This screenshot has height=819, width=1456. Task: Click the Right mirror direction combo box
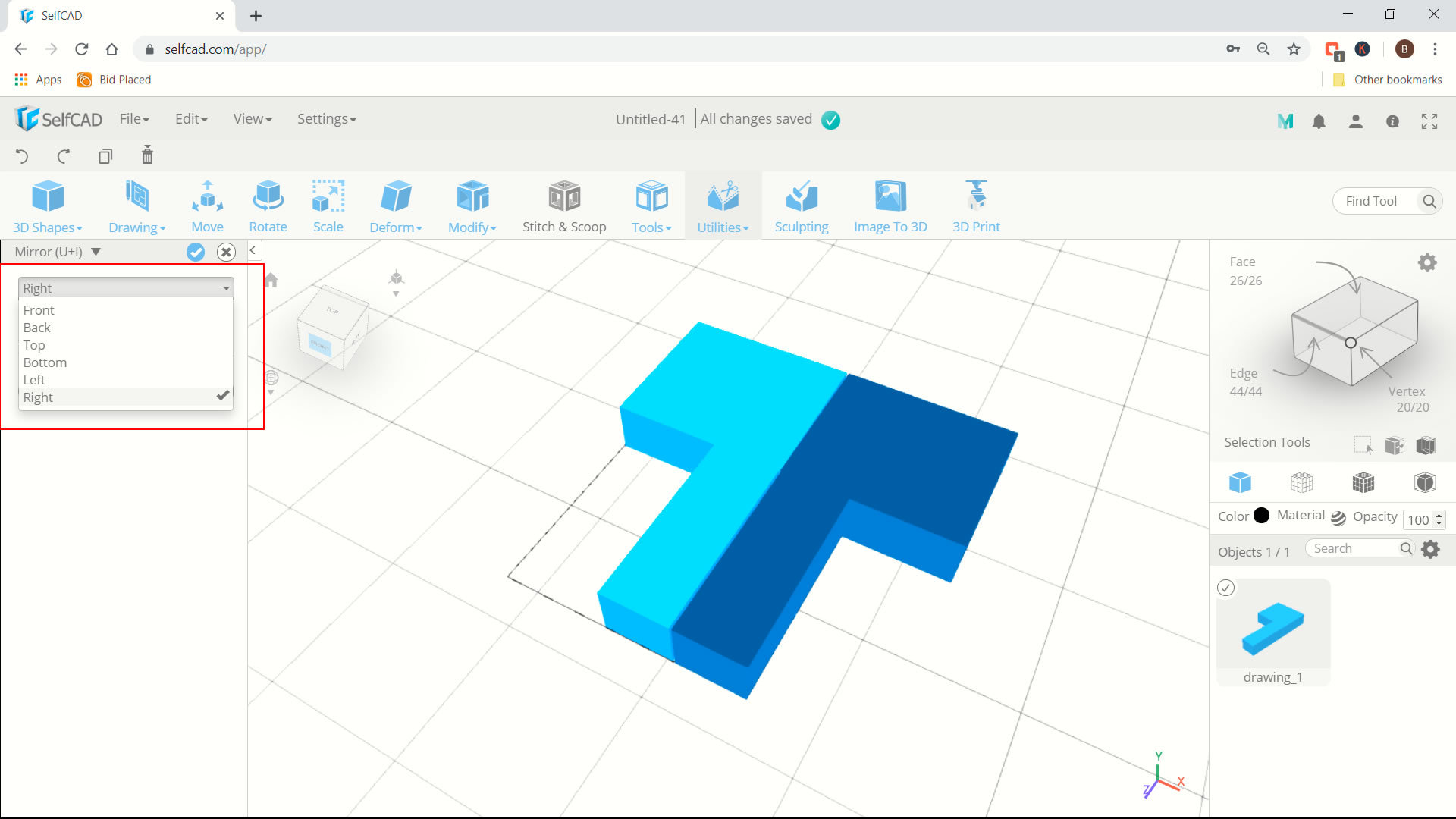click(126, 287)
